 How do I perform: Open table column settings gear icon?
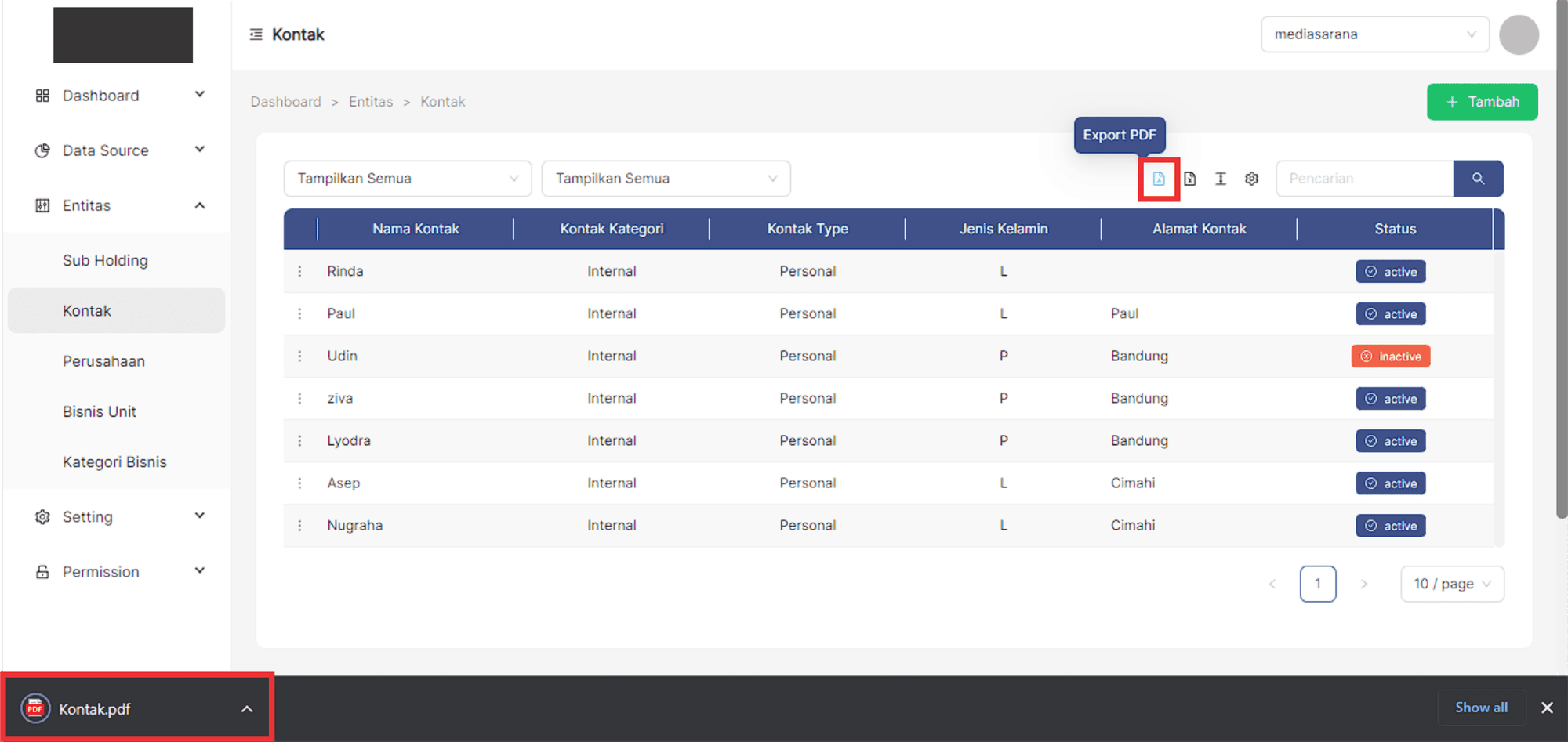point(1251,179)
